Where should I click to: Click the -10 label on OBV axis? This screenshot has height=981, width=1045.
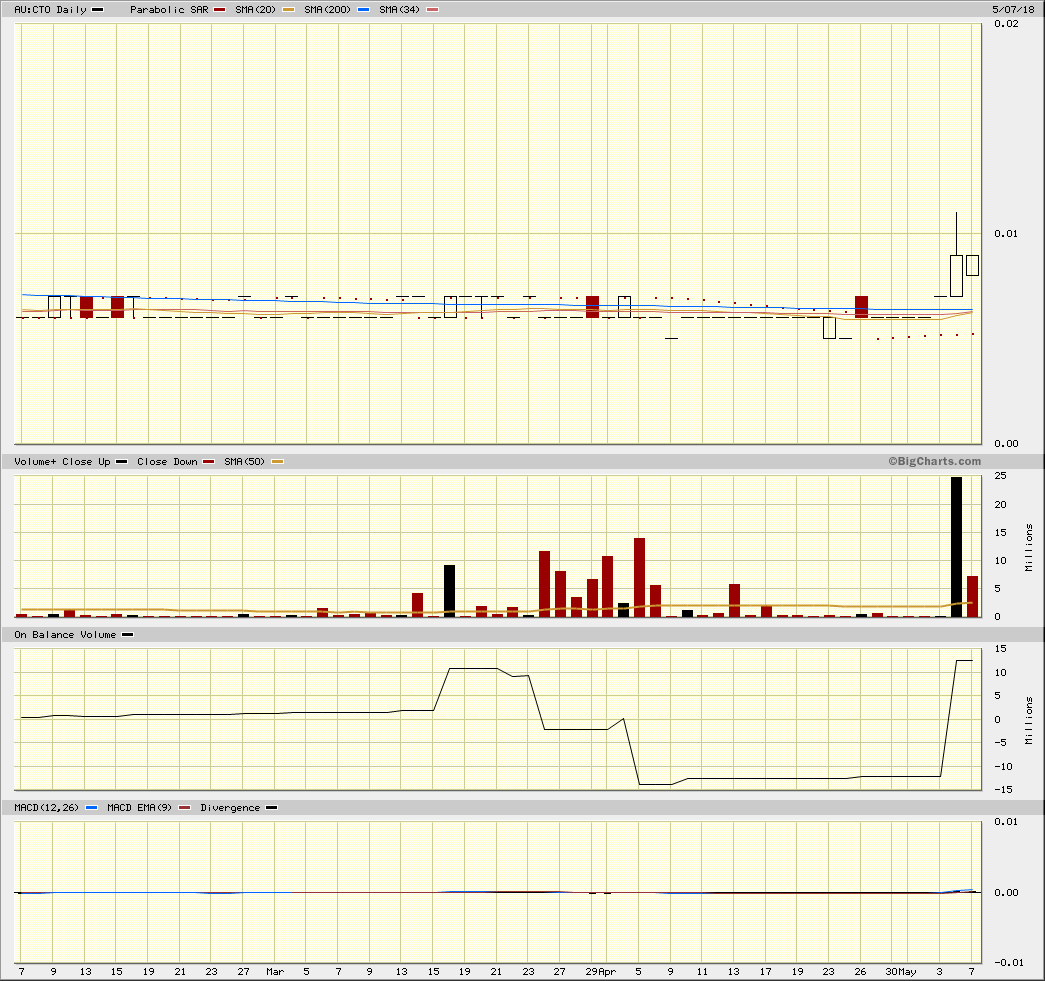[1004, 766]
